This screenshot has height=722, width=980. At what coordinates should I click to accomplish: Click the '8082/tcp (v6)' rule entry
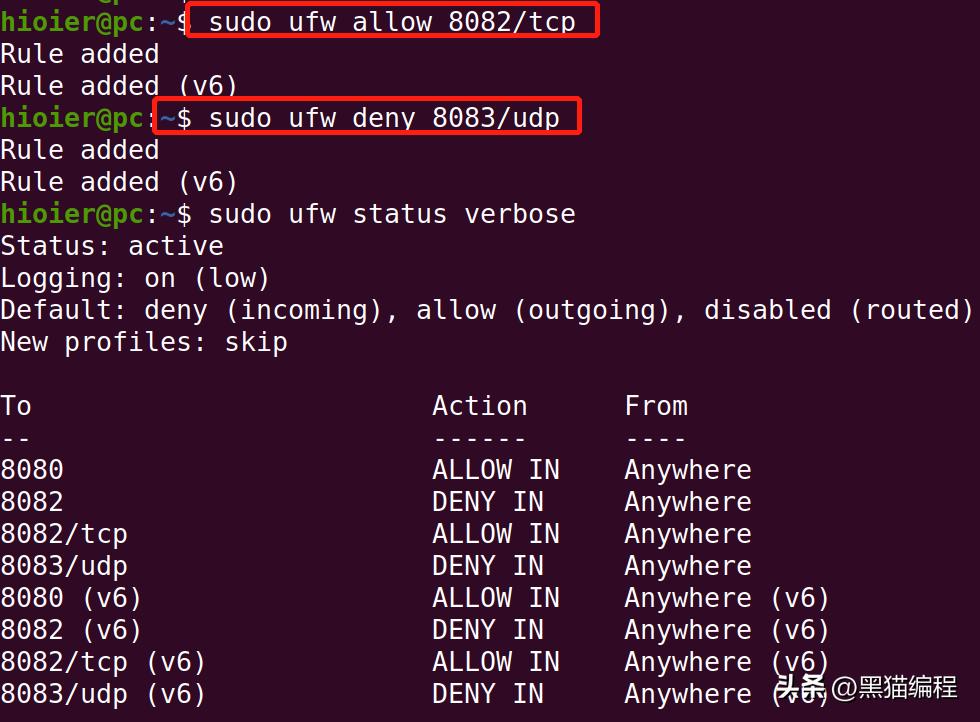coord(103,662)
